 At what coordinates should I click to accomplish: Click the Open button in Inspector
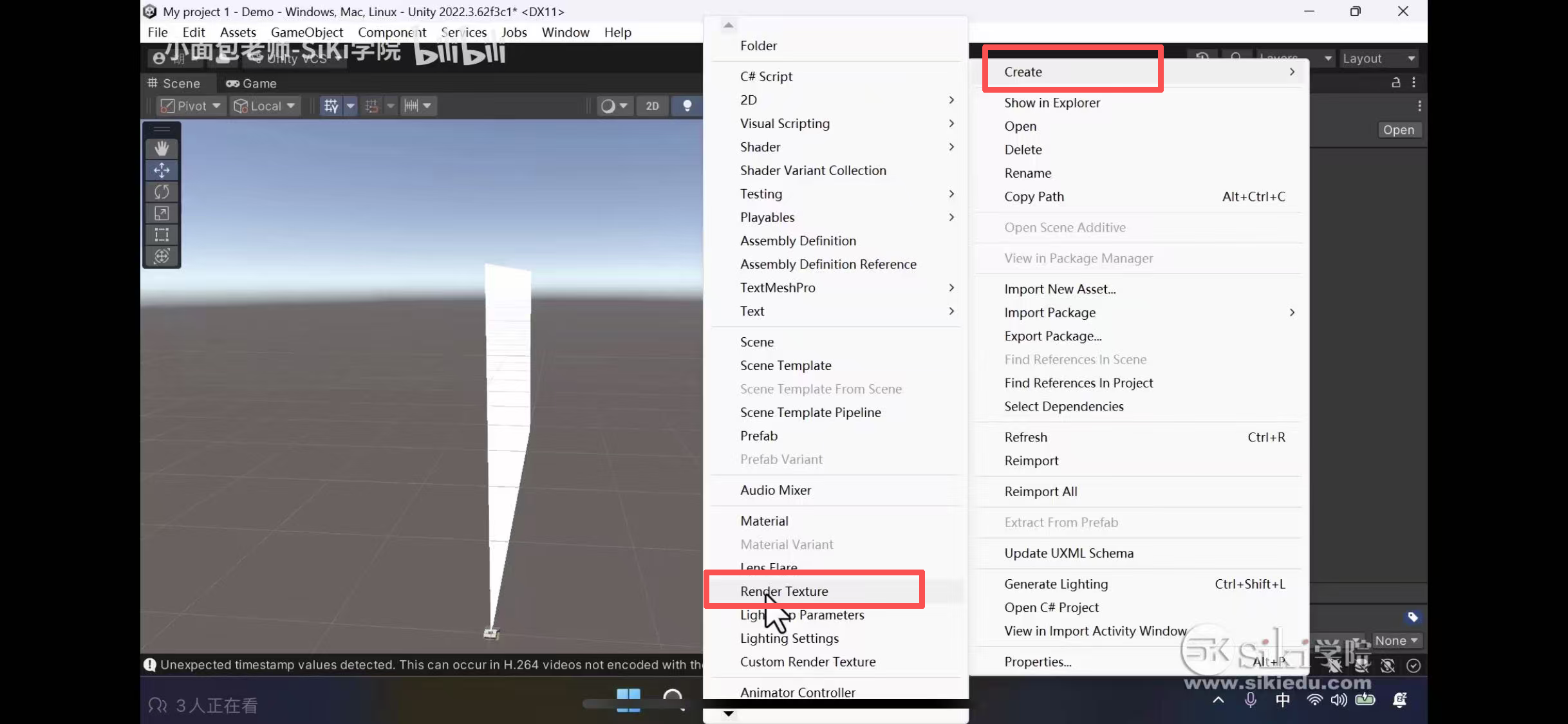[x=1398, y=129]
